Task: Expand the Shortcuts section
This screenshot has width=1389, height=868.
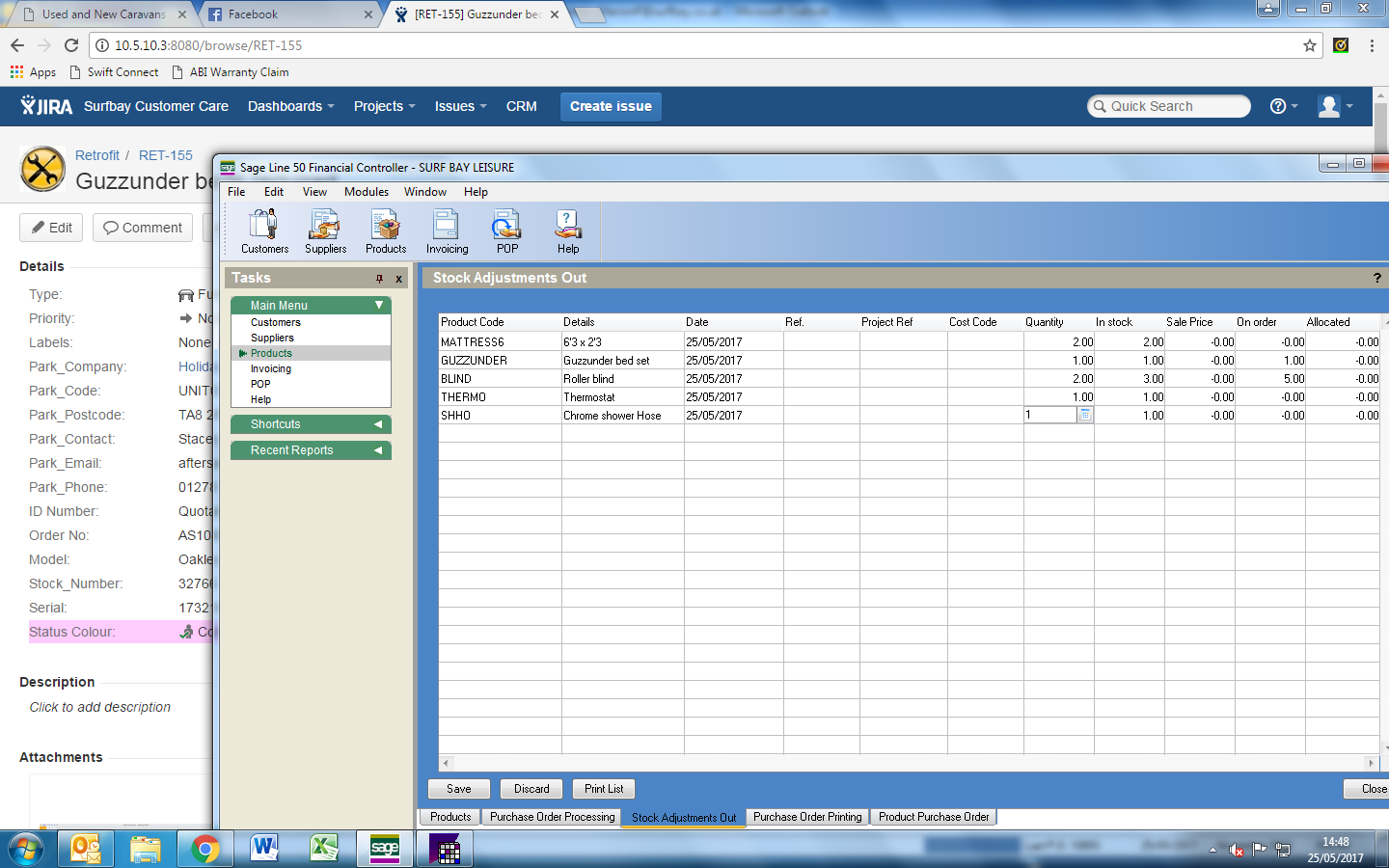Action: [378, 424]
